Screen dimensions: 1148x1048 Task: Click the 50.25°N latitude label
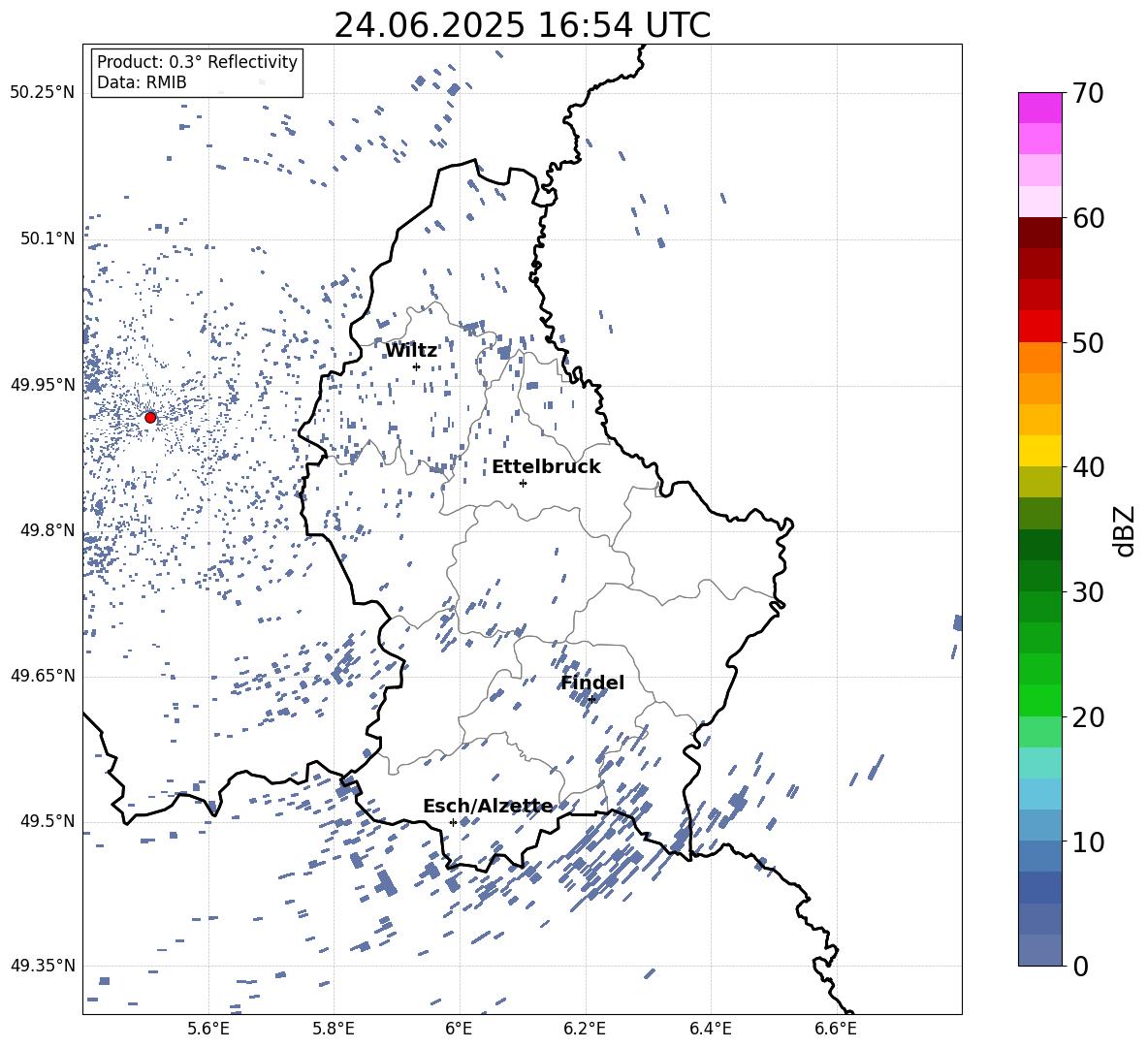[x=43, y=93]
